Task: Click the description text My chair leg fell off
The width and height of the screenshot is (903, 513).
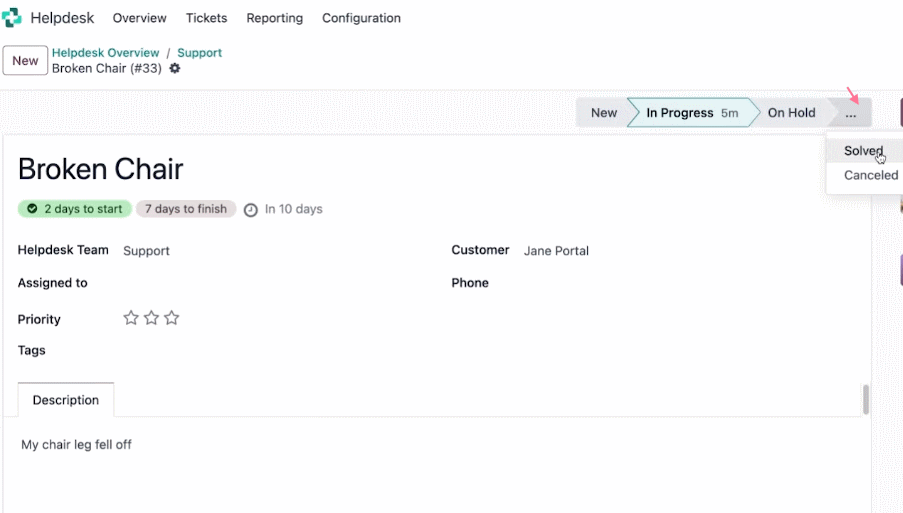Action: coord(76,444)
